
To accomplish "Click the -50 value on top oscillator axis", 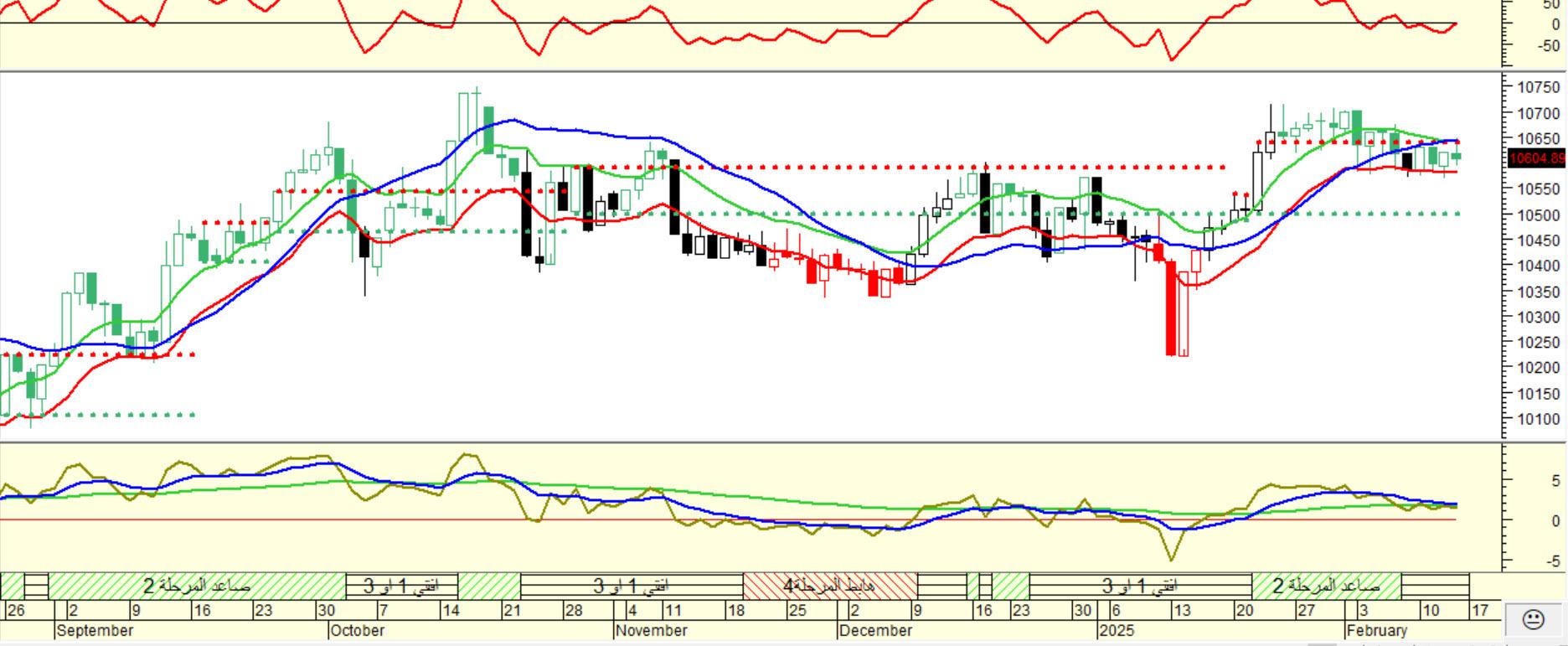I will tap(1550, 46).
